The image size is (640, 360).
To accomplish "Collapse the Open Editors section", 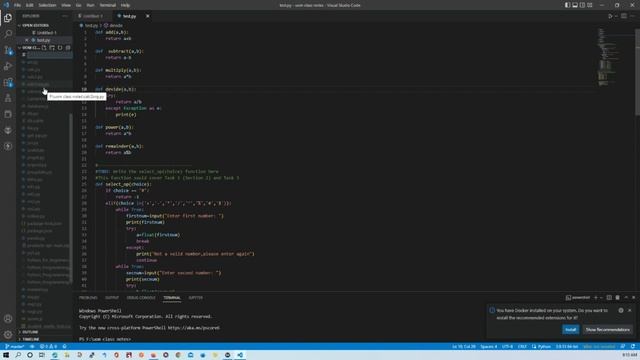I will coord(35,25).
